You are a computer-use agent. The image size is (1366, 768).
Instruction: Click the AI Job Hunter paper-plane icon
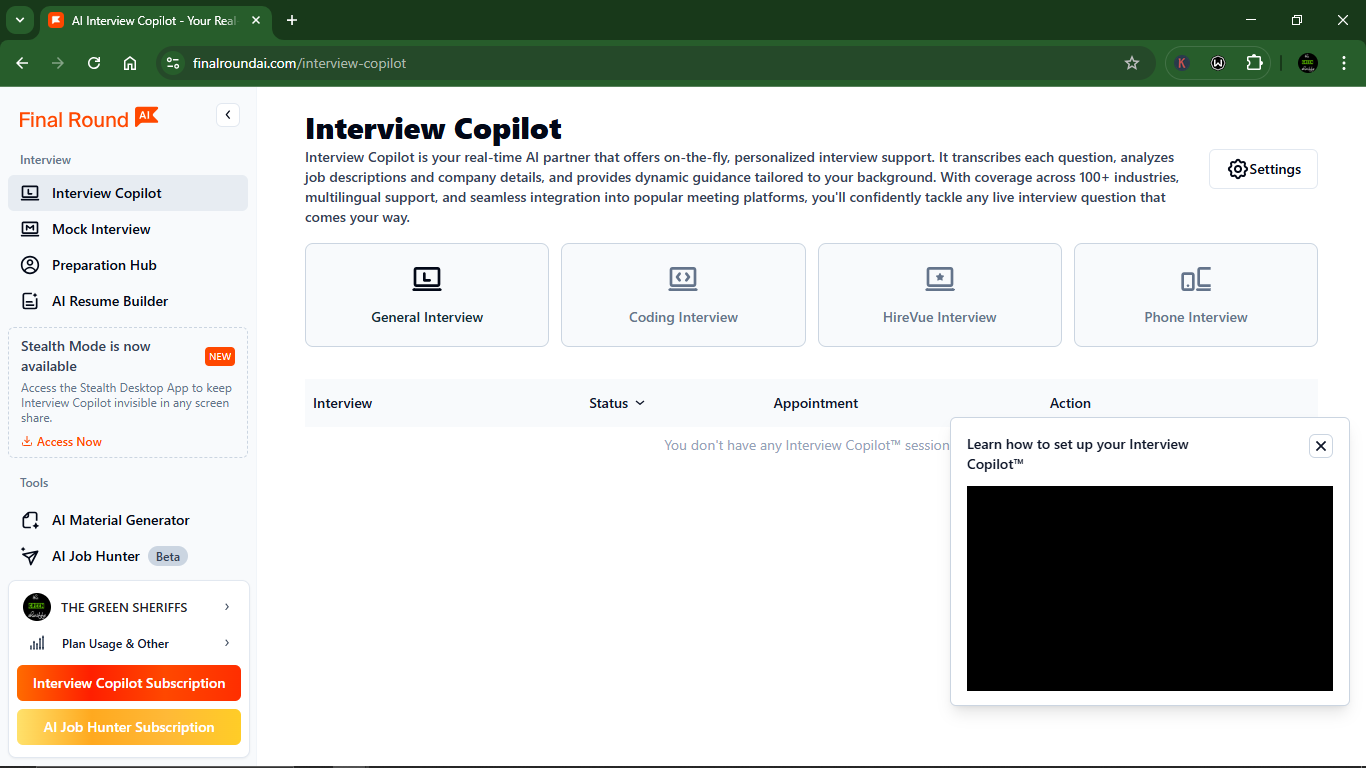coord(31,556)
